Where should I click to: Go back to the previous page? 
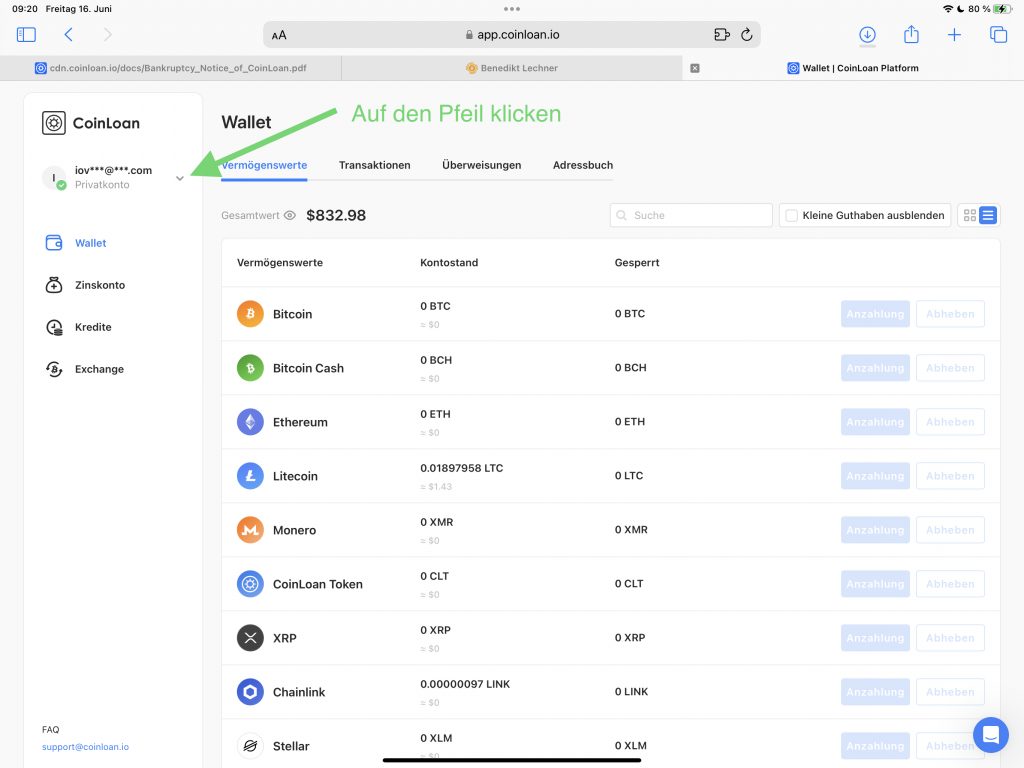tap(68, 35)
